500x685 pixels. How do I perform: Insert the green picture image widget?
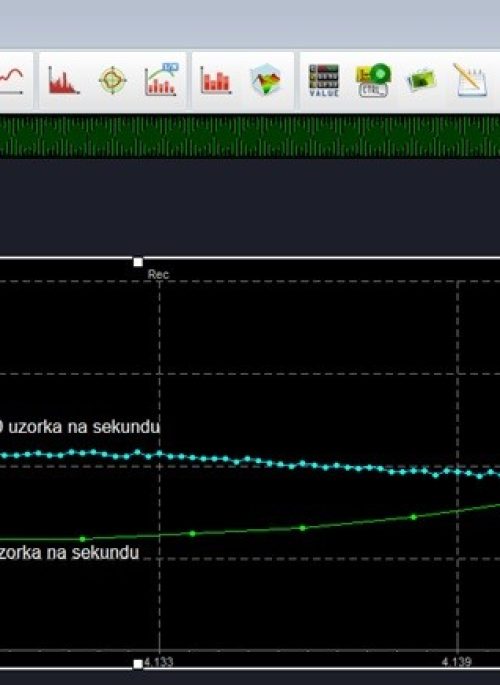click(421, 81)
